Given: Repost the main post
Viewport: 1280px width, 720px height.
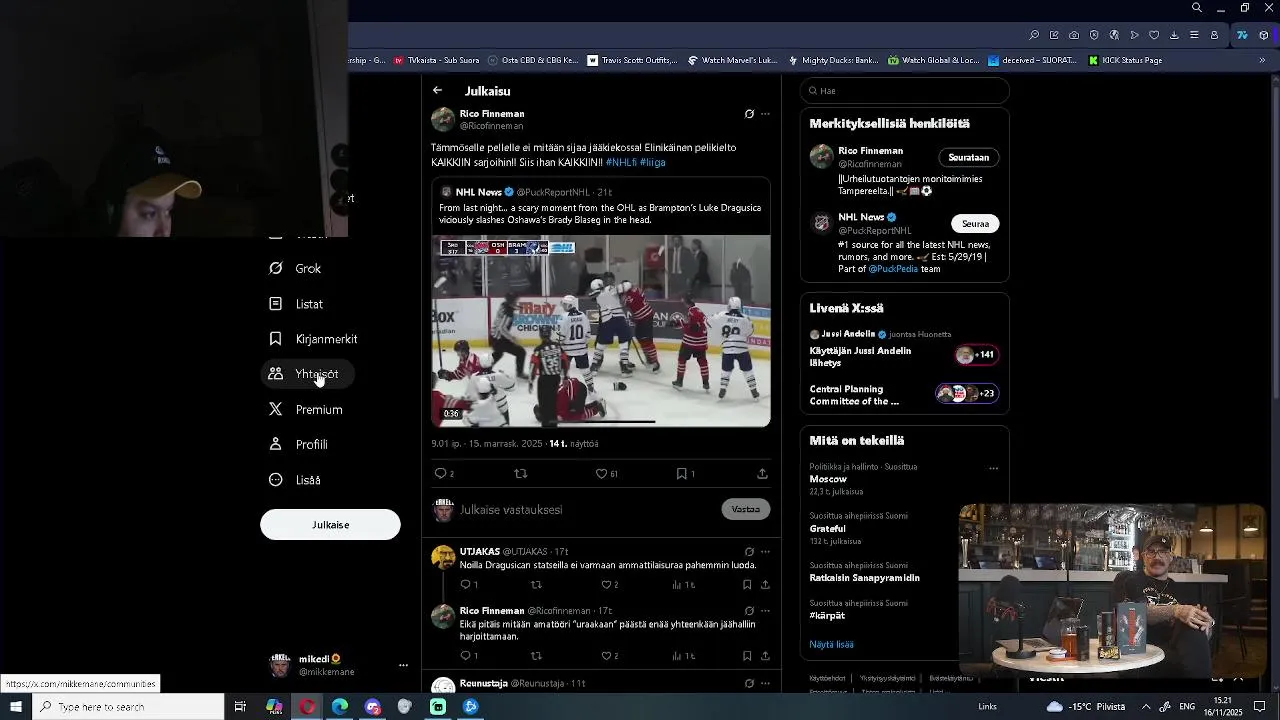Looking at the screenshot, I should coord(520,474).
